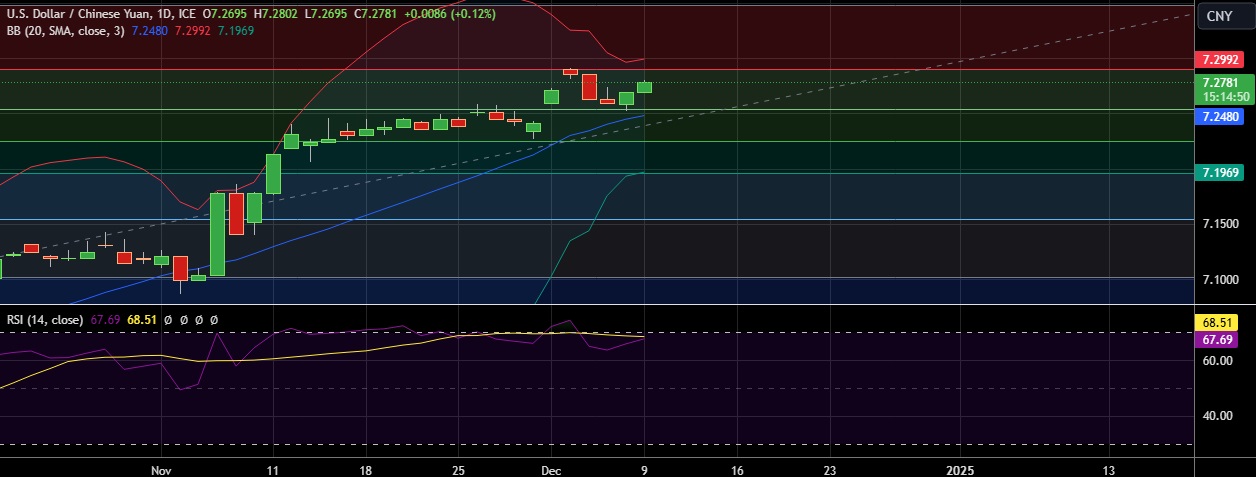
Task: Click the yellow 68.51 RSI axis label
Action: 1217,325
